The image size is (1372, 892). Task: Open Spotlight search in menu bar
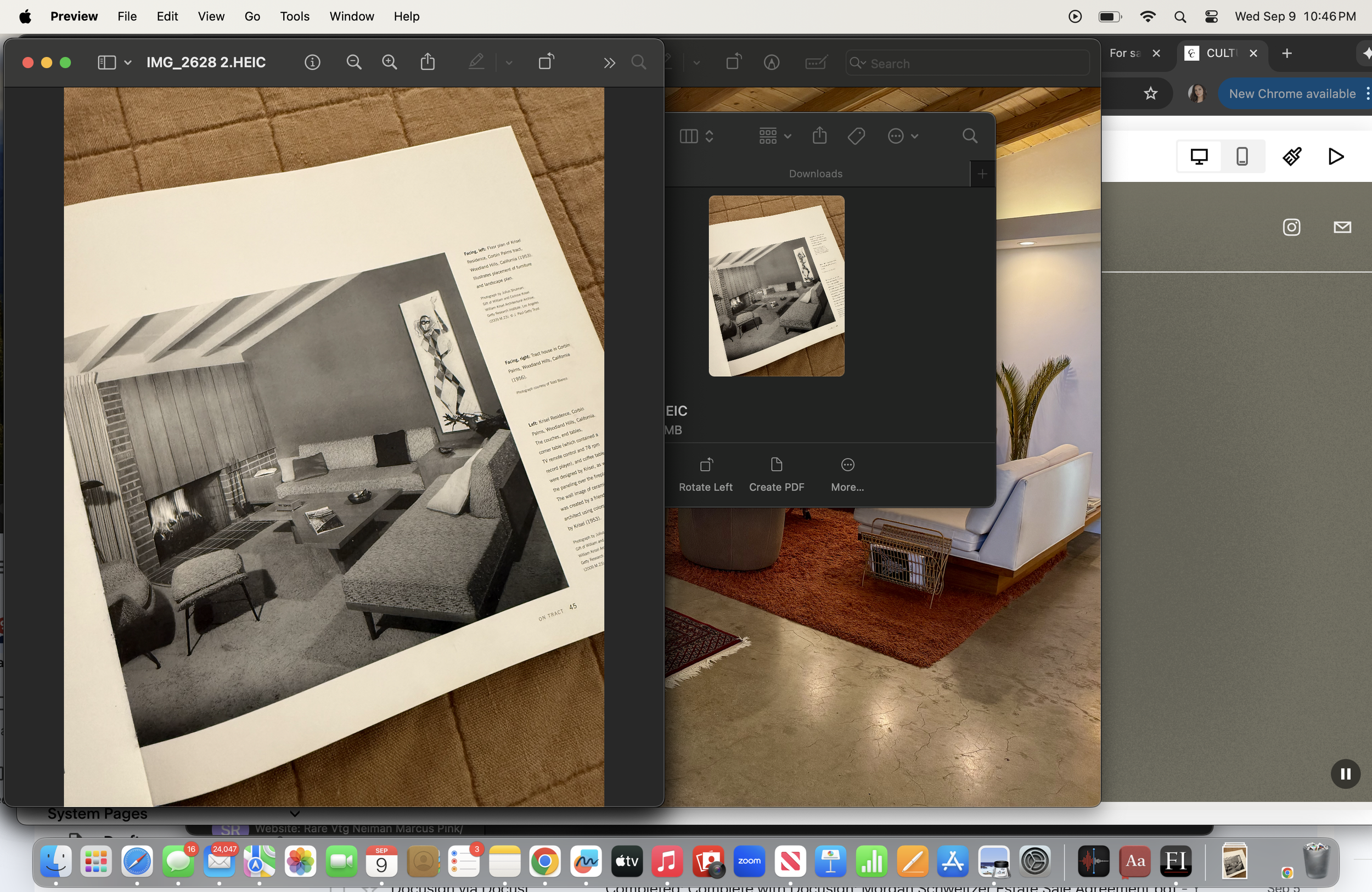tap(1179, 16)
